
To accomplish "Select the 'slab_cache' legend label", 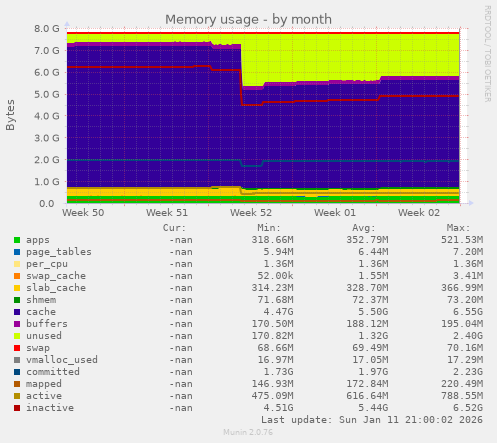I will pos(56,288).
